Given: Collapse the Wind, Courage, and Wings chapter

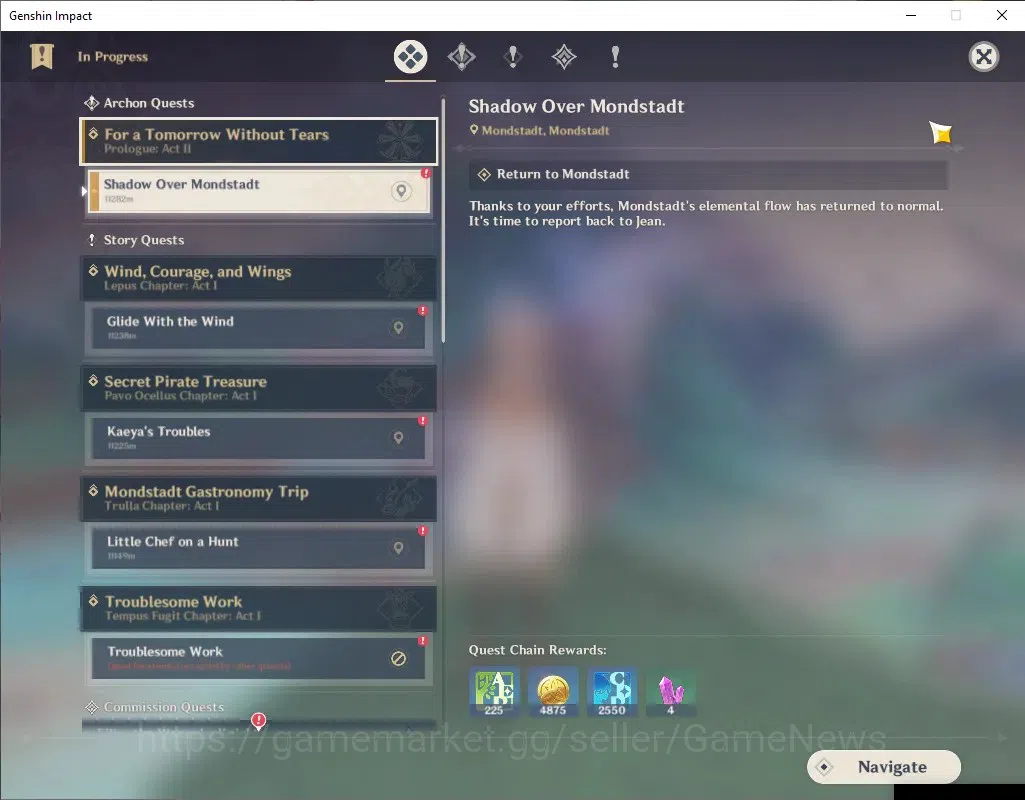Looking at the screenshot, I should (x=259, y=278).
